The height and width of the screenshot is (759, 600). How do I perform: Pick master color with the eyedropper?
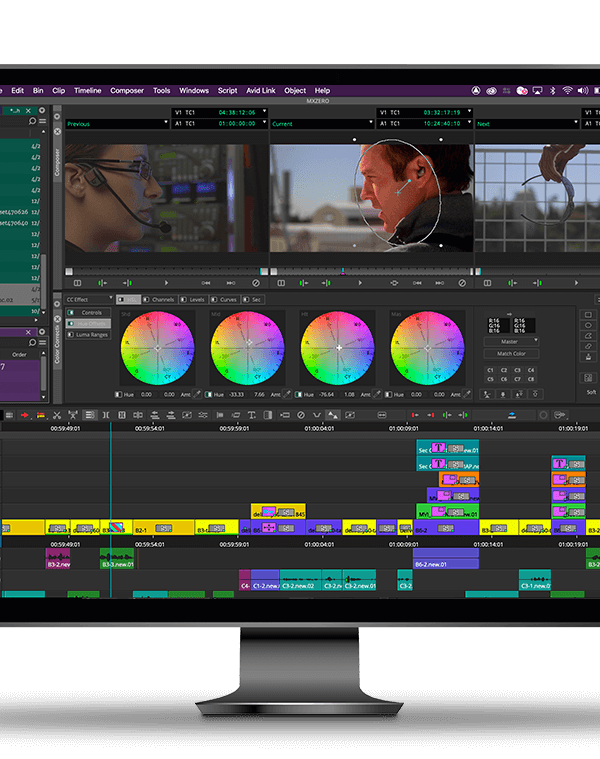click(467, 395)
